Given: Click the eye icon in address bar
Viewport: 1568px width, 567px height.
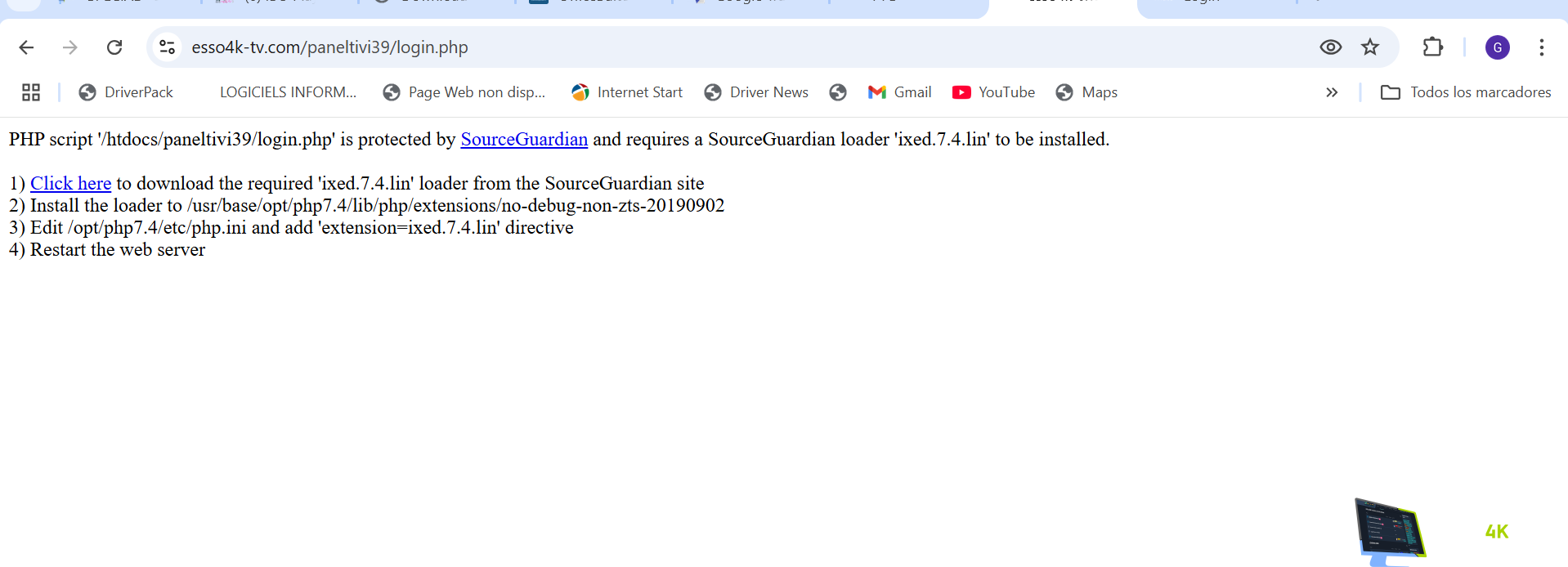Looking at the screenshot, I should click(x=1330, y=47).
